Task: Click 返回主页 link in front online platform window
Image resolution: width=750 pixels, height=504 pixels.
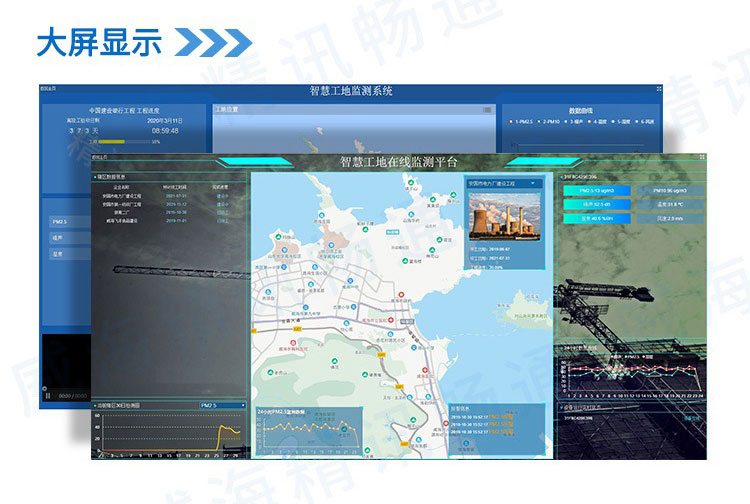Action: click(x=100, y=157)
